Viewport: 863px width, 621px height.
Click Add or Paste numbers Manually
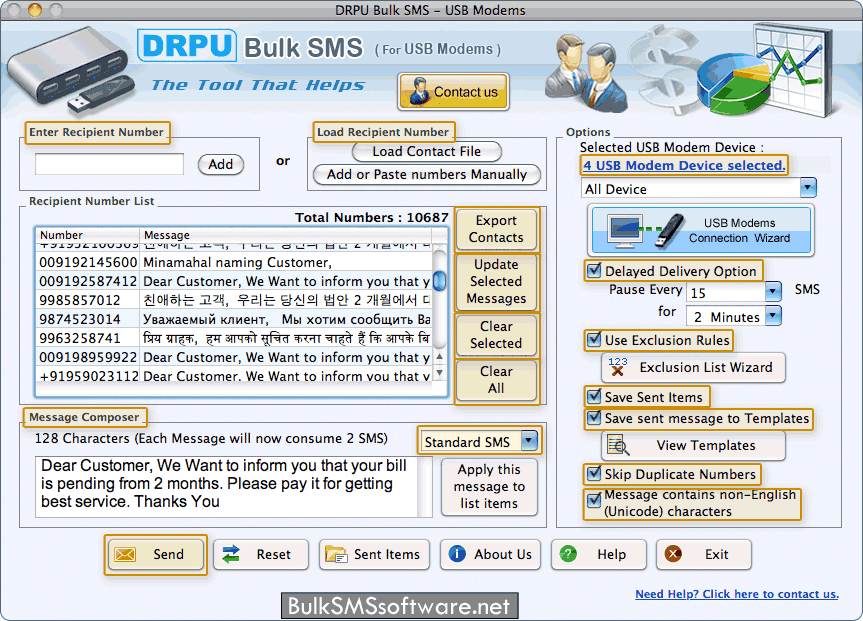pyautogui.click(x=427, y=175)
